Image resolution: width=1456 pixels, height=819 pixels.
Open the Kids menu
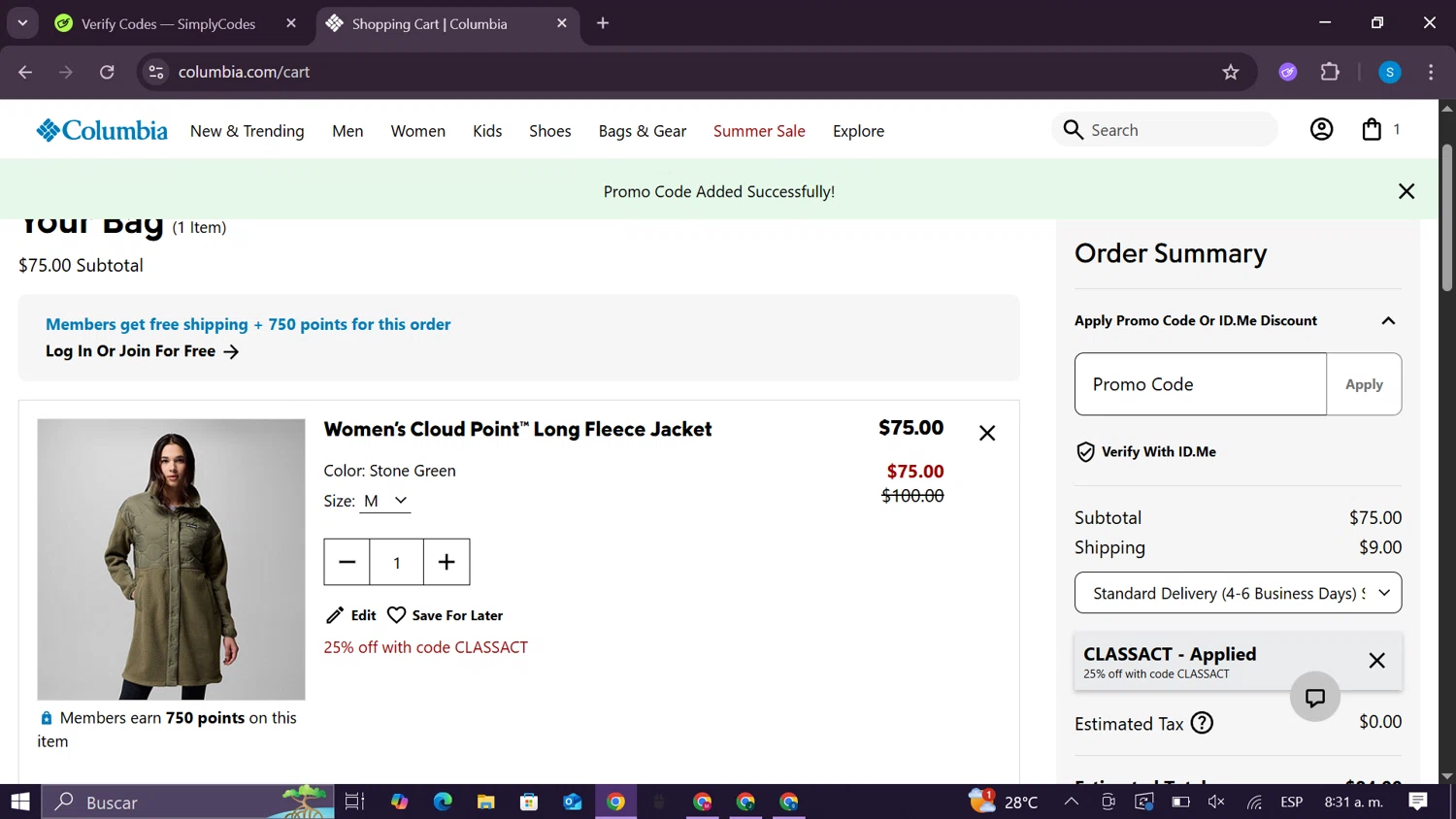[x=487, y=131]
